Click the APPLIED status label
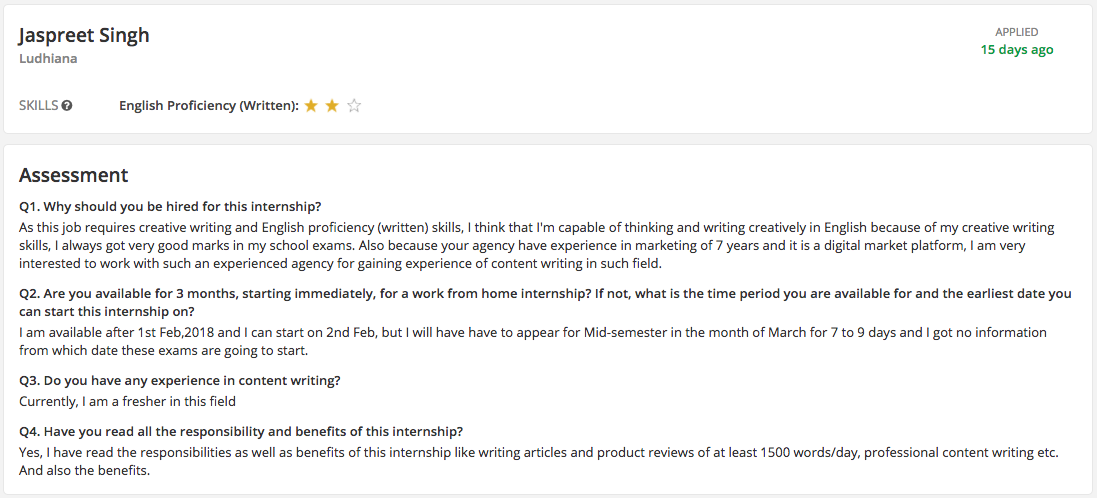1097x498 pixels. [x=1017, y=32]
